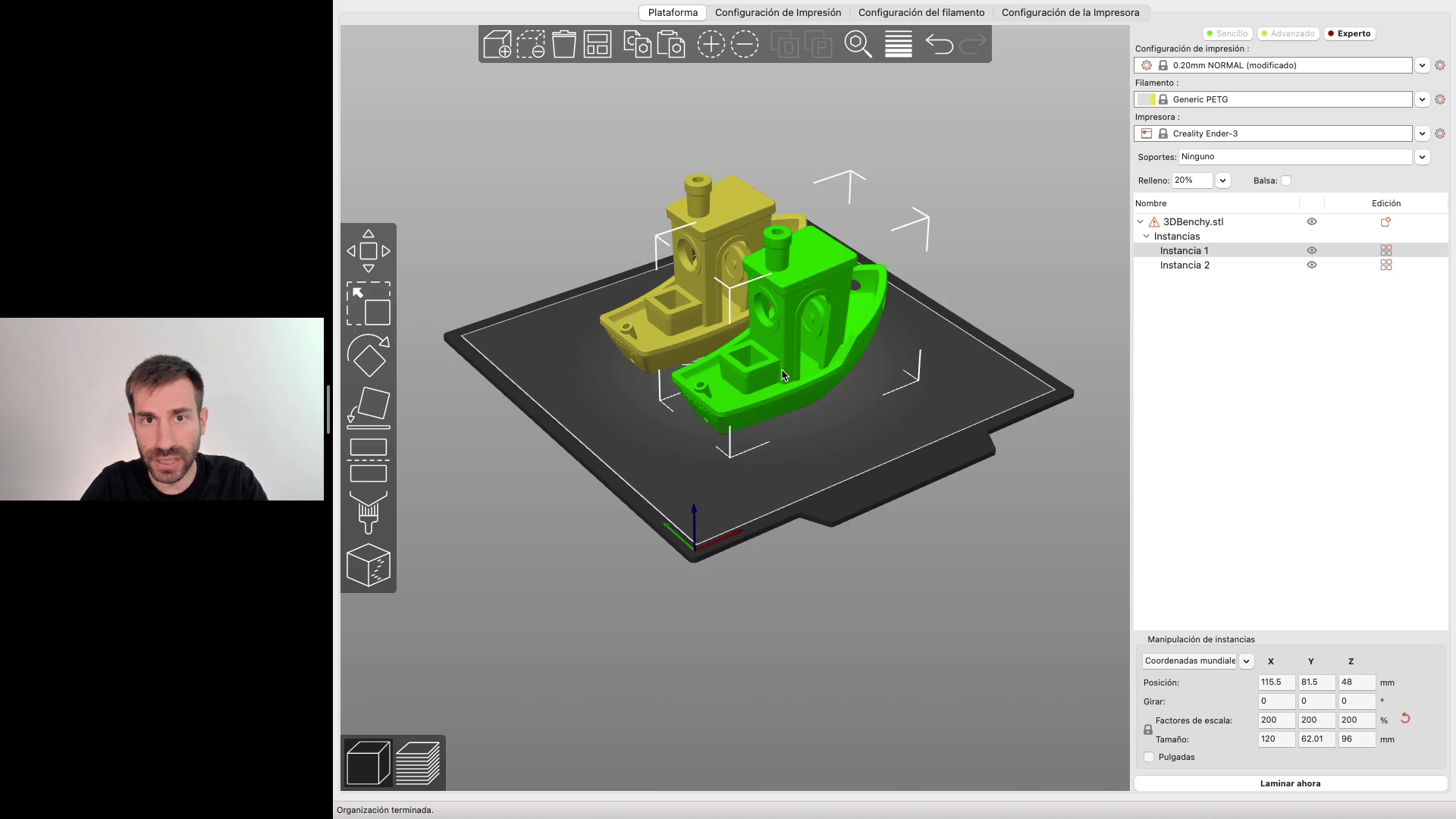The image size is (1456, 819).
Task: Open the Filamento preset dropdown arrow
Action: pyautogui.click(x=1422, y=99)
